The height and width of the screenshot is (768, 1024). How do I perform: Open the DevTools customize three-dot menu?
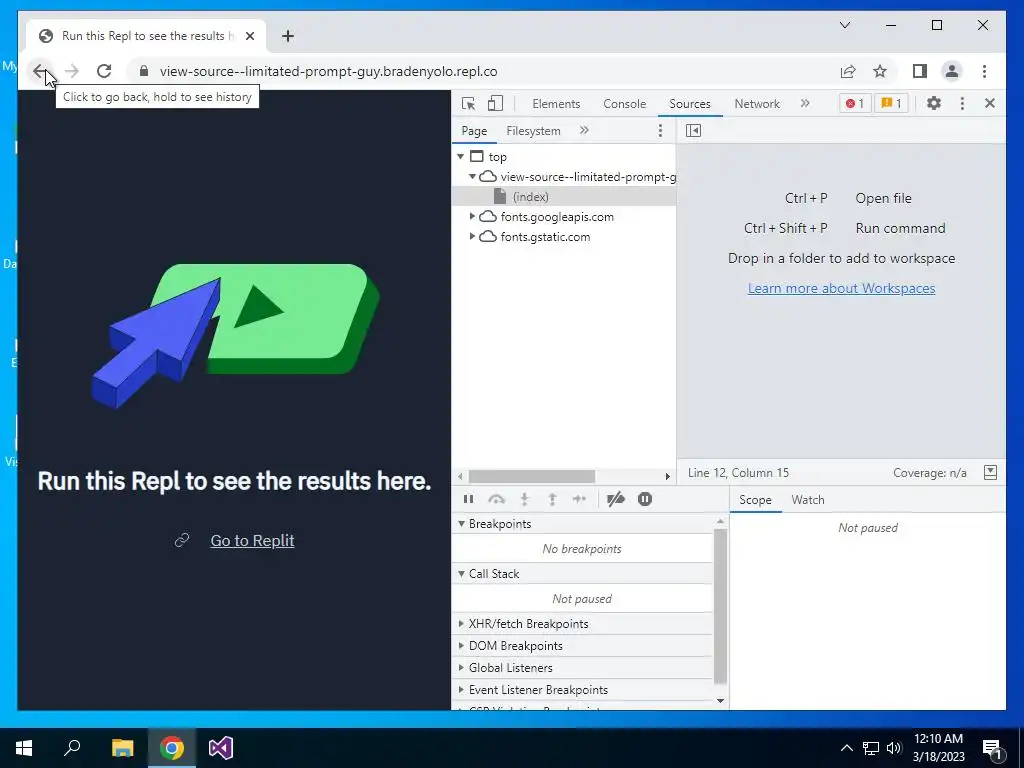click(x=962, y=103)
